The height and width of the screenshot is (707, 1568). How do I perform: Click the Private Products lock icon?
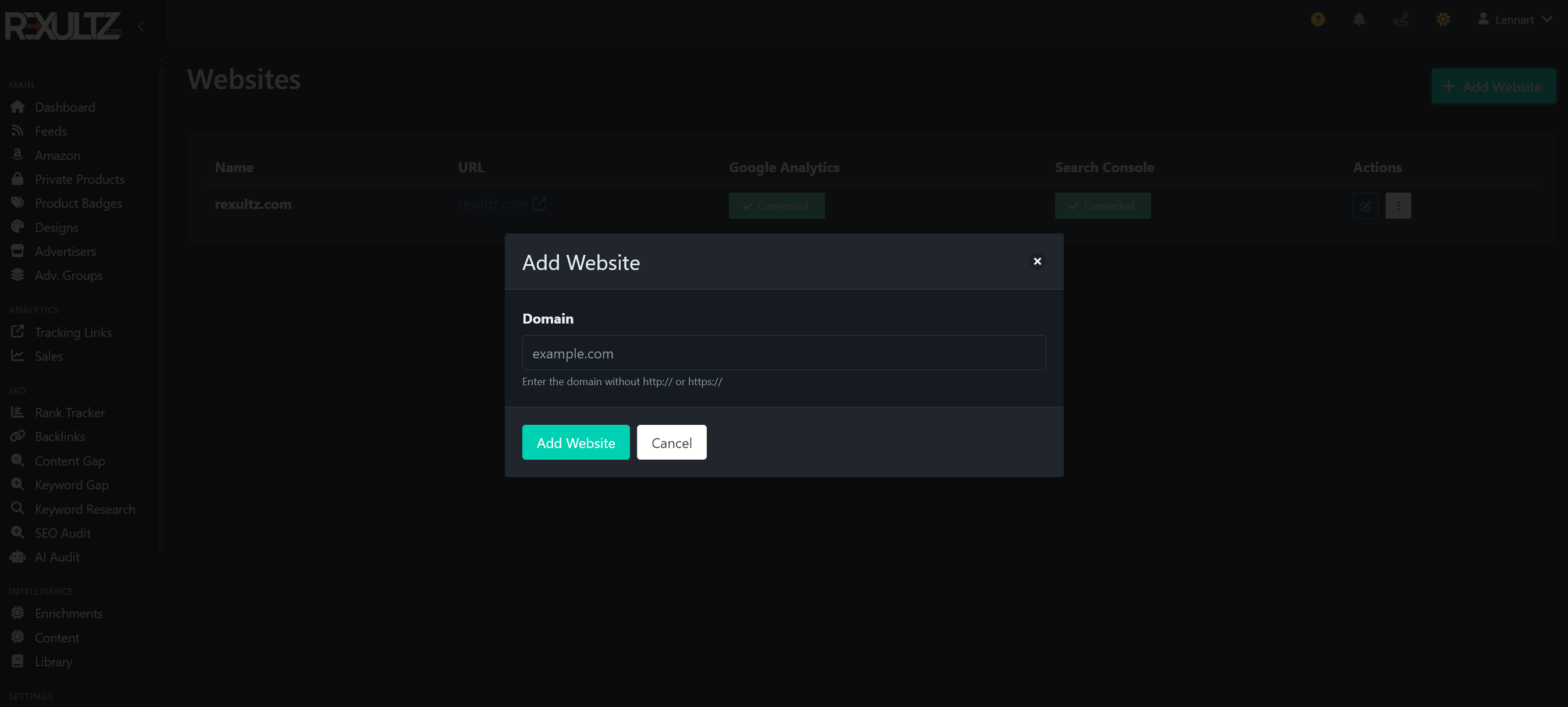pyautogui.click(x=17, y=179)
